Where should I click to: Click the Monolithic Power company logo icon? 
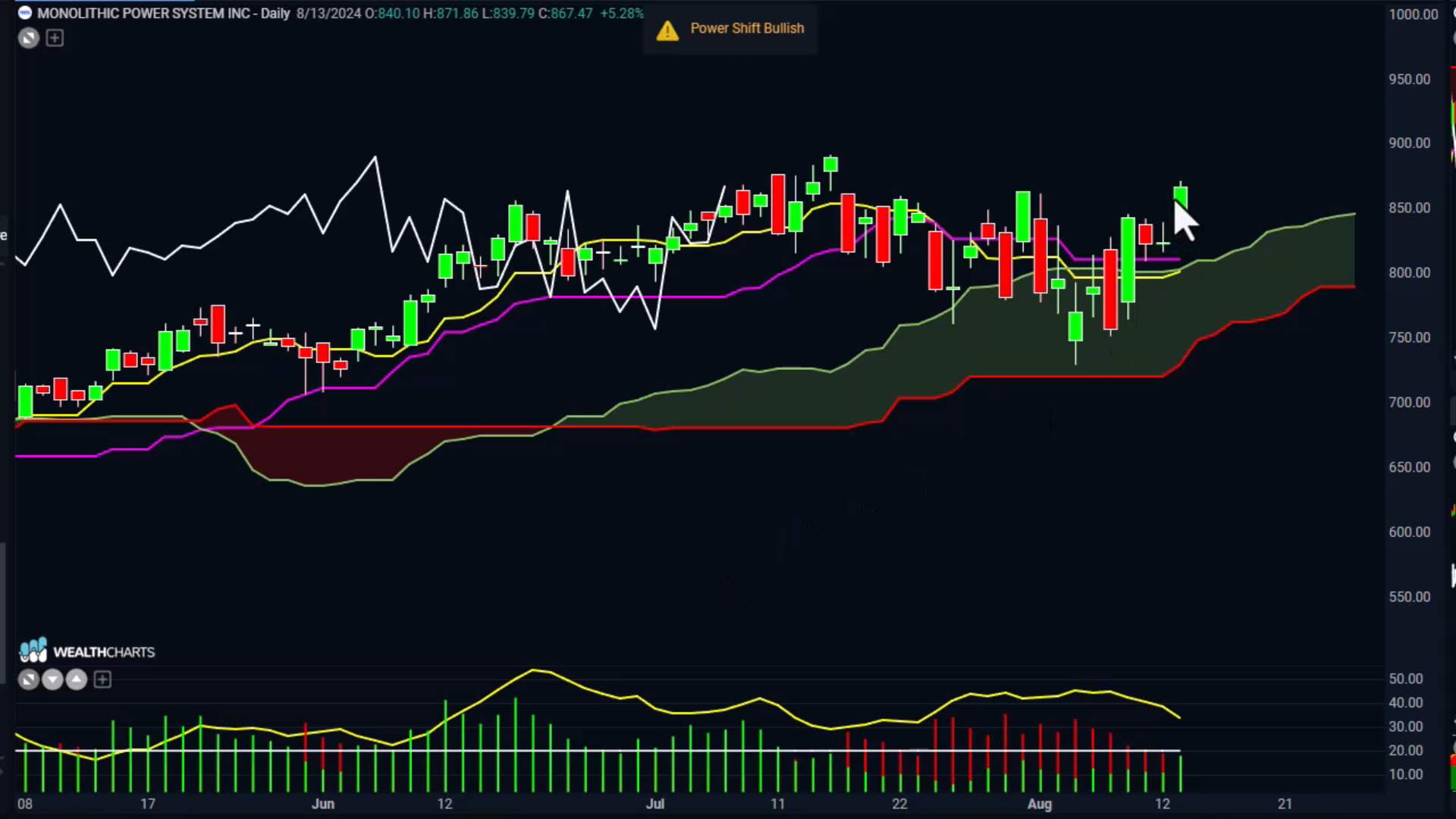(x=25, y=12)
